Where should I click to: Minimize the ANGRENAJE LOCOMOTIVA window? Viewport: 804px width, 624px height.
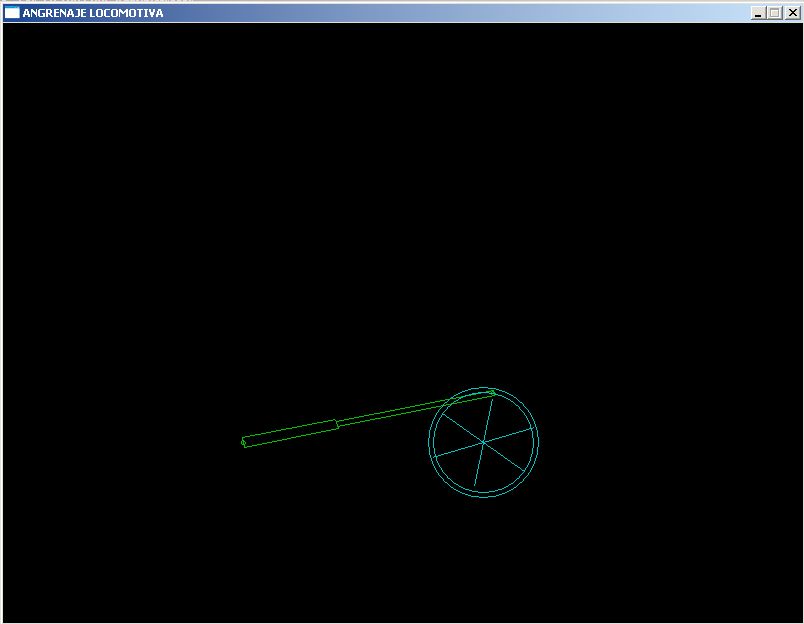(x=758, y=13)
